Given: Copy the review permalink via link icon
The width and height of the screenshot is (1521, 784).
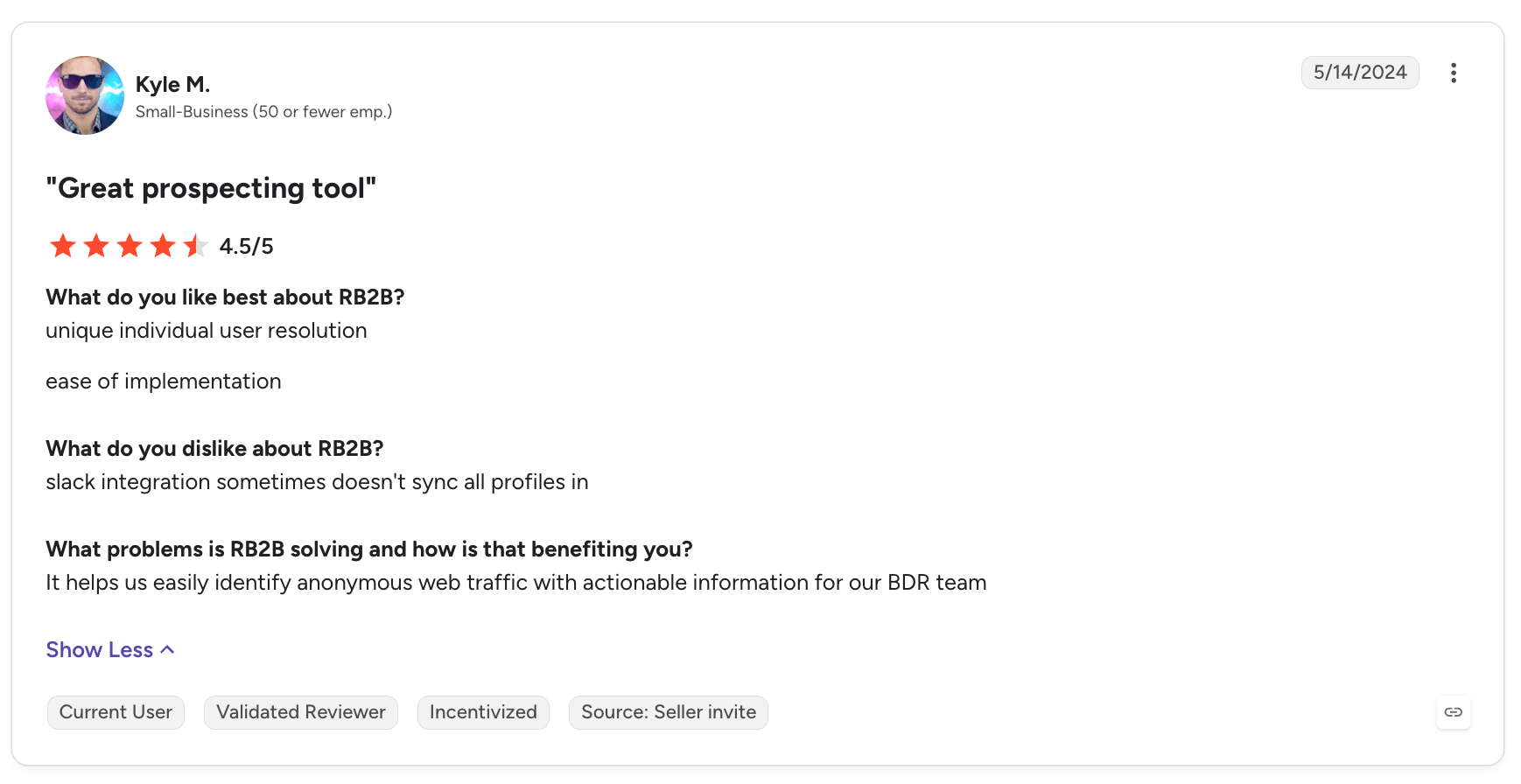Looking at the screenshot, I should (1453, 712).
